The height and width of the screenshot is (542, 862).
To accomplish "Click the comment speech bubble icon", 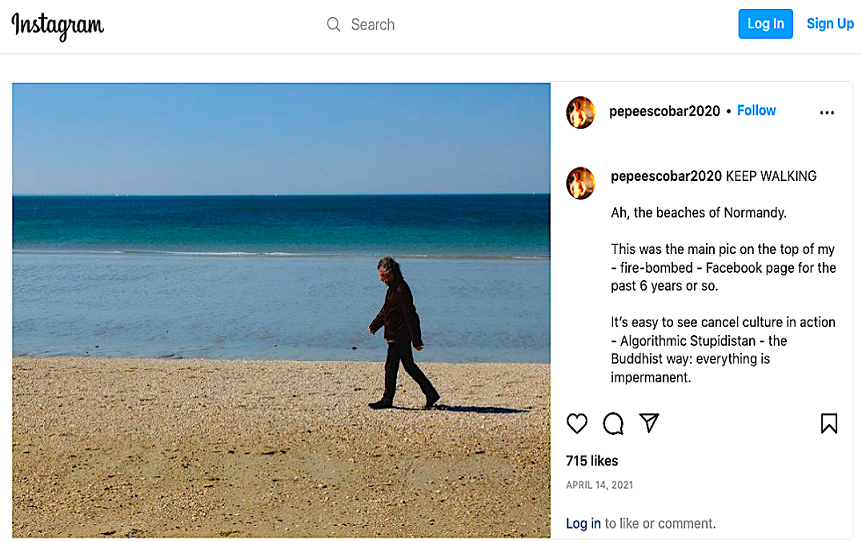I will pos(613,424).
